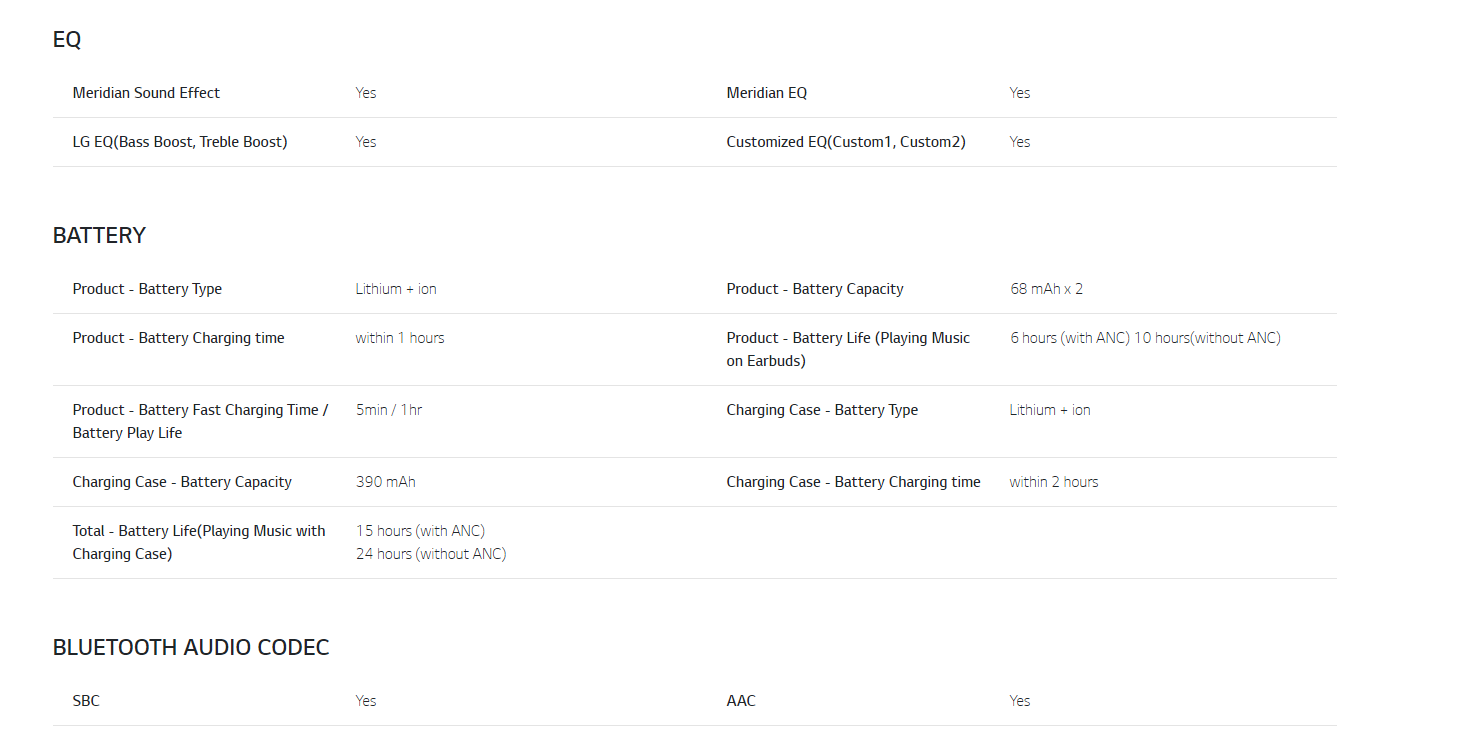The height and width of the screenshot is (752, 1471).
Task: Click the BATTERY section heading
Action: [x=99, y=235]
